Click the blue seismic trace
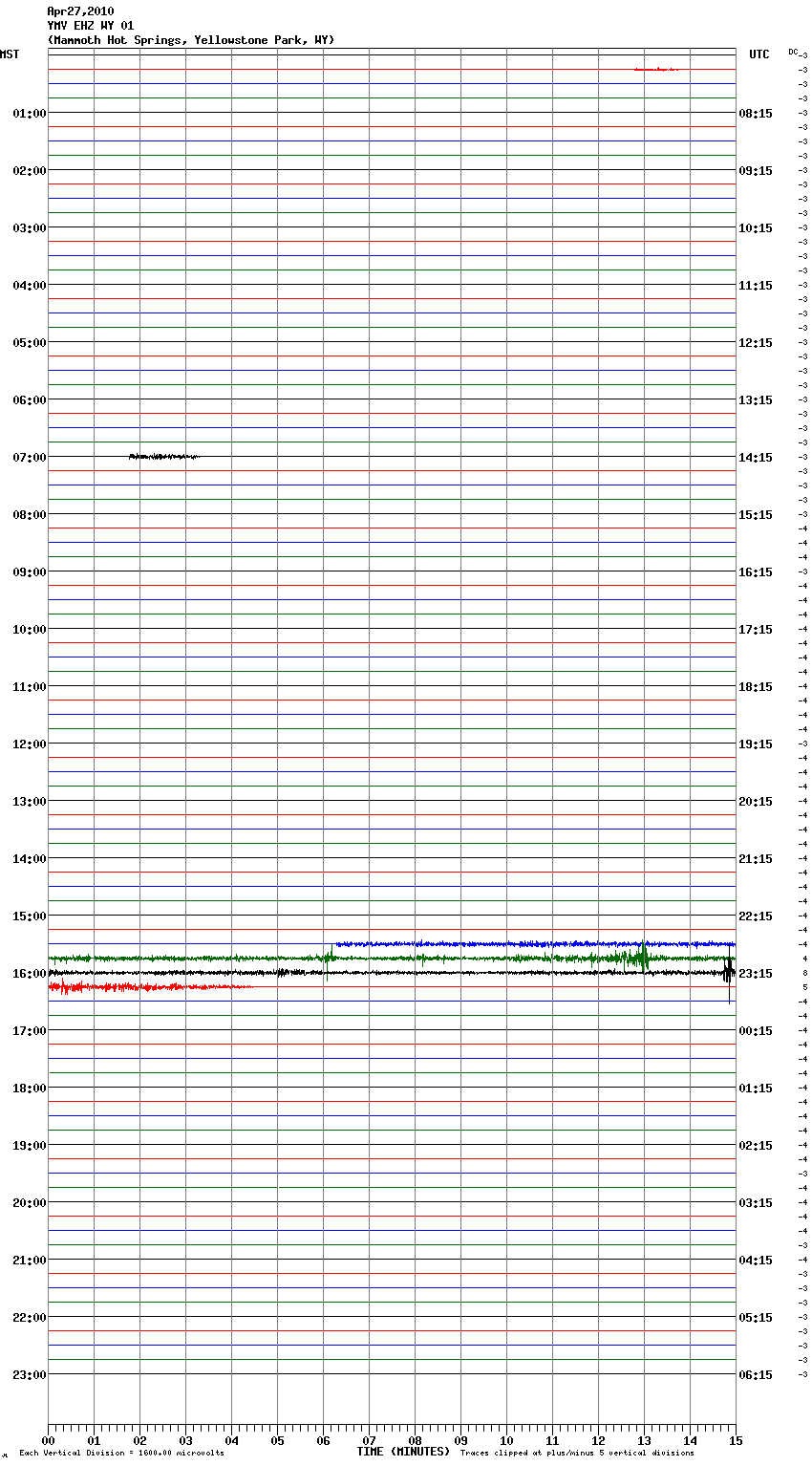Viewport: 812px width, 1466px height. click(x=535, y=944)
